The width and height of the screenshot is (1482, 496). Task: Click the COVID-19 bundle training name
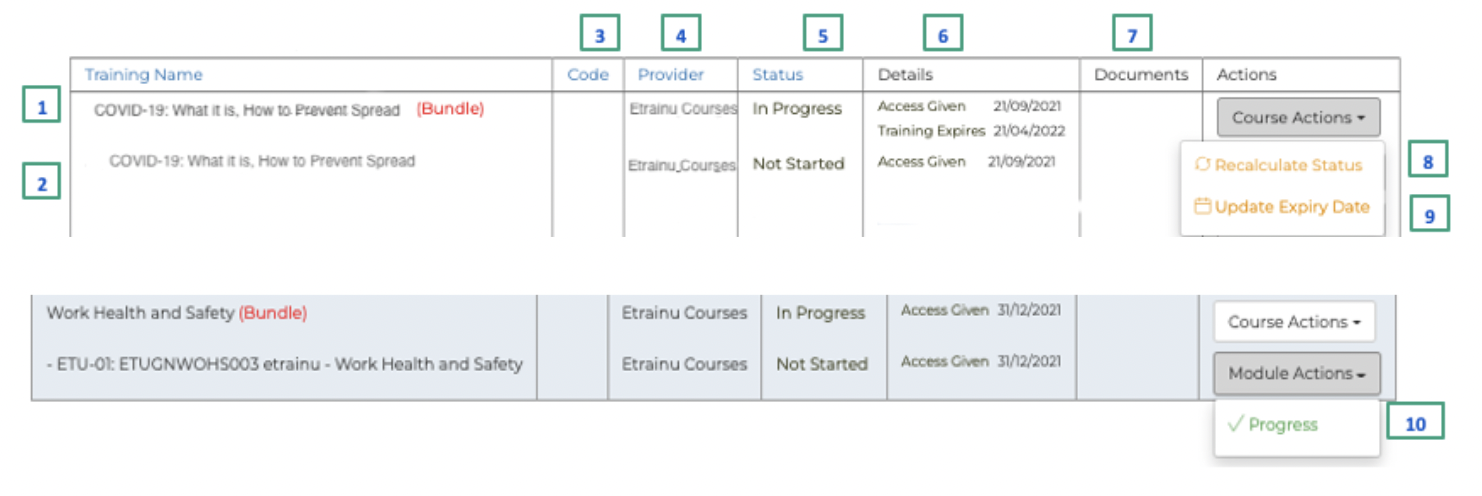click(x=247, y=110)
